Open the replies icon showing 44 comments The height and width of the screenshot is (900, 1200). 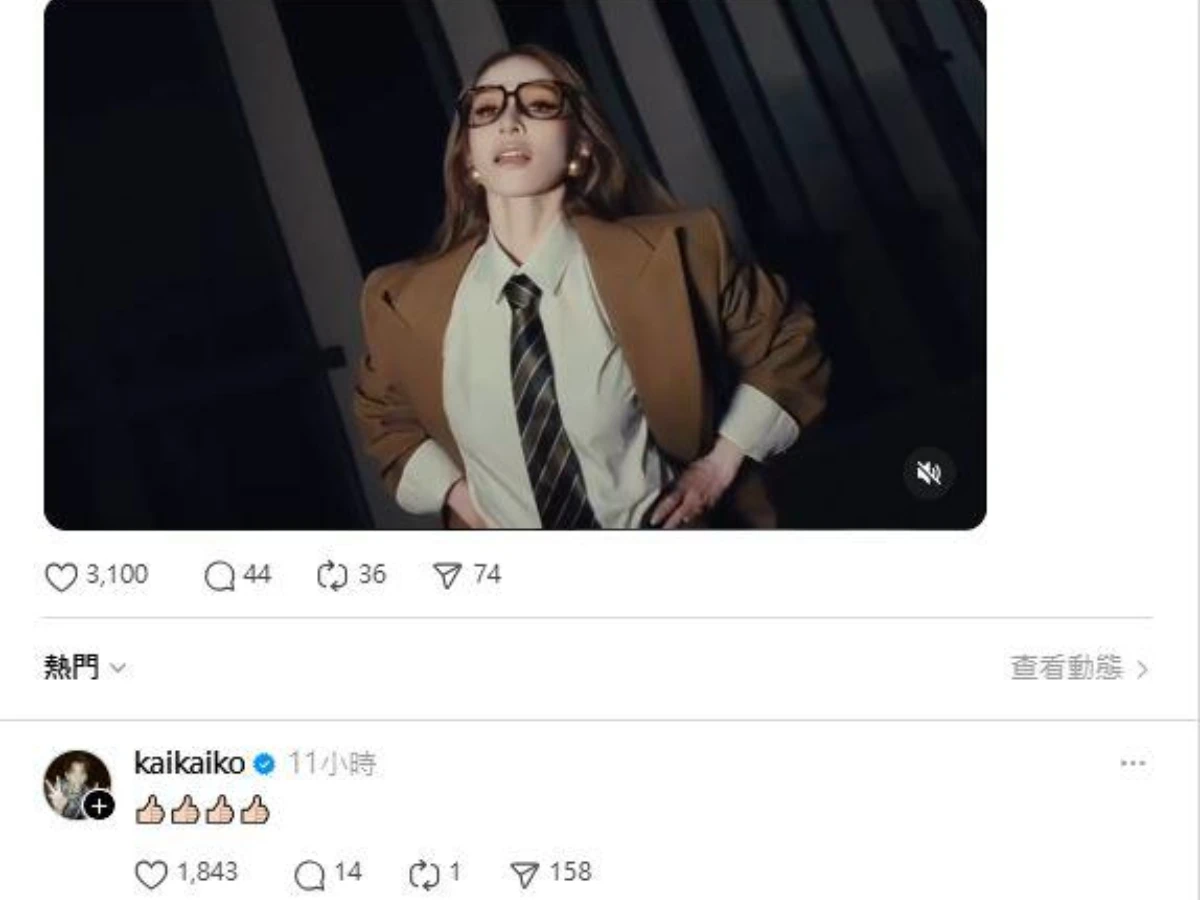(x=219, y=576)
